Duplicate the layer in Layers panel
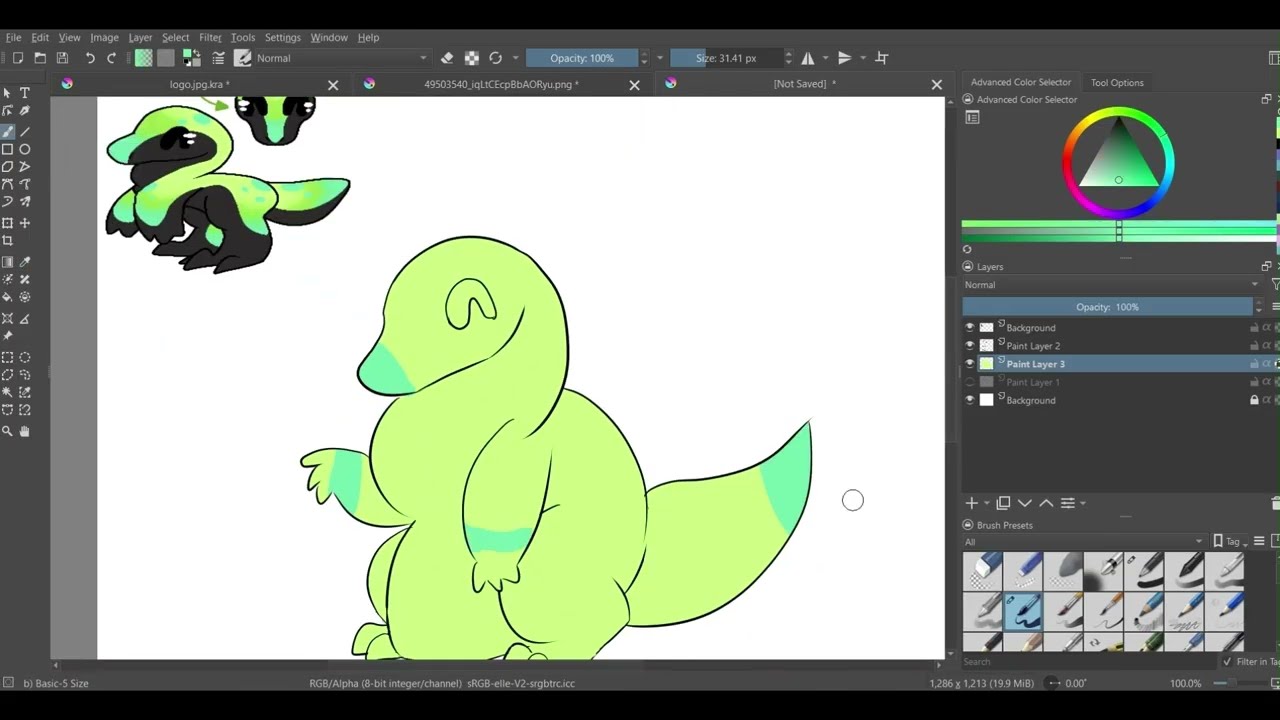This screenshot has height=720, width=1280. tap(1003, 503)
